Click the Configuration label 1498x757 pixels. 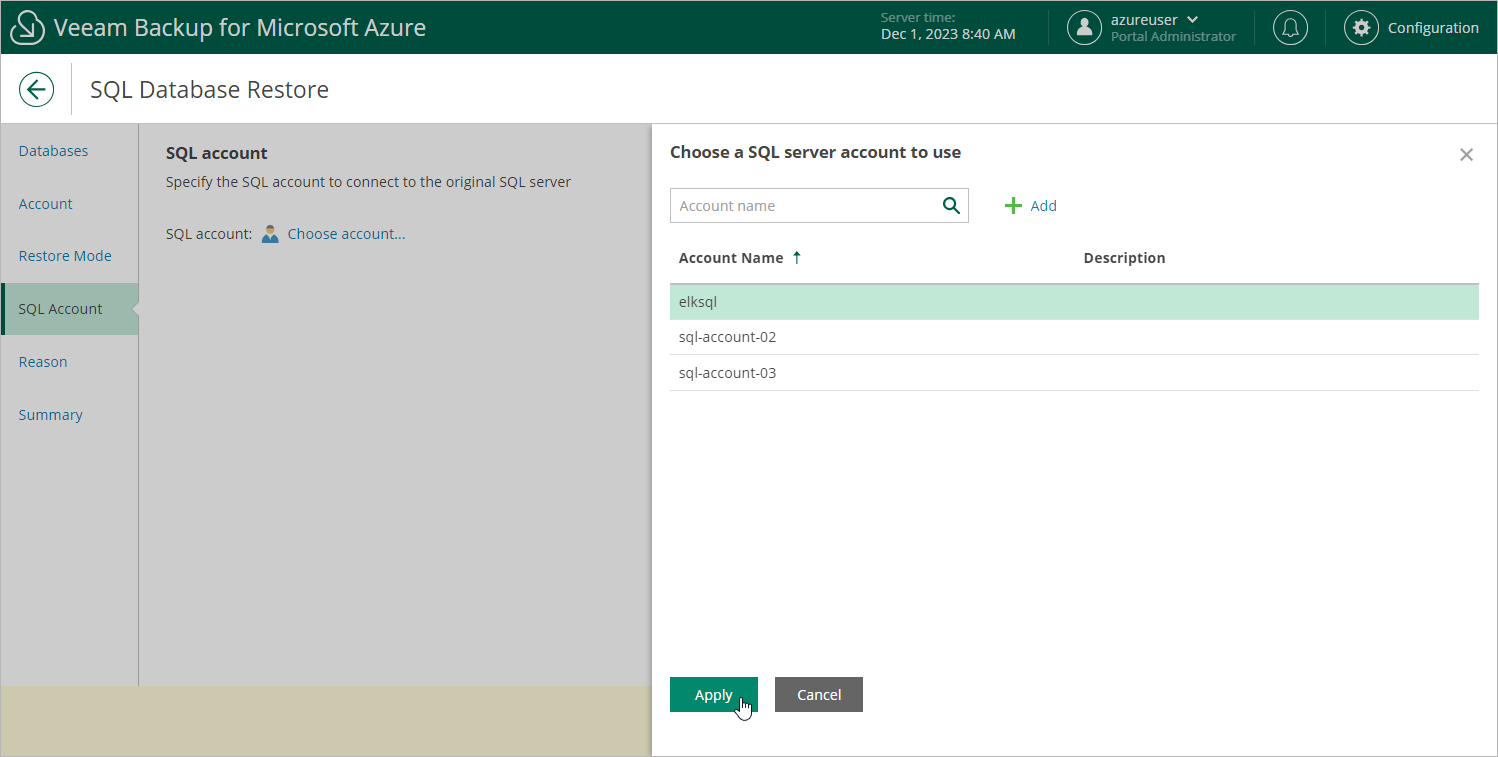pyautogui.click(x=1433, y=28)
